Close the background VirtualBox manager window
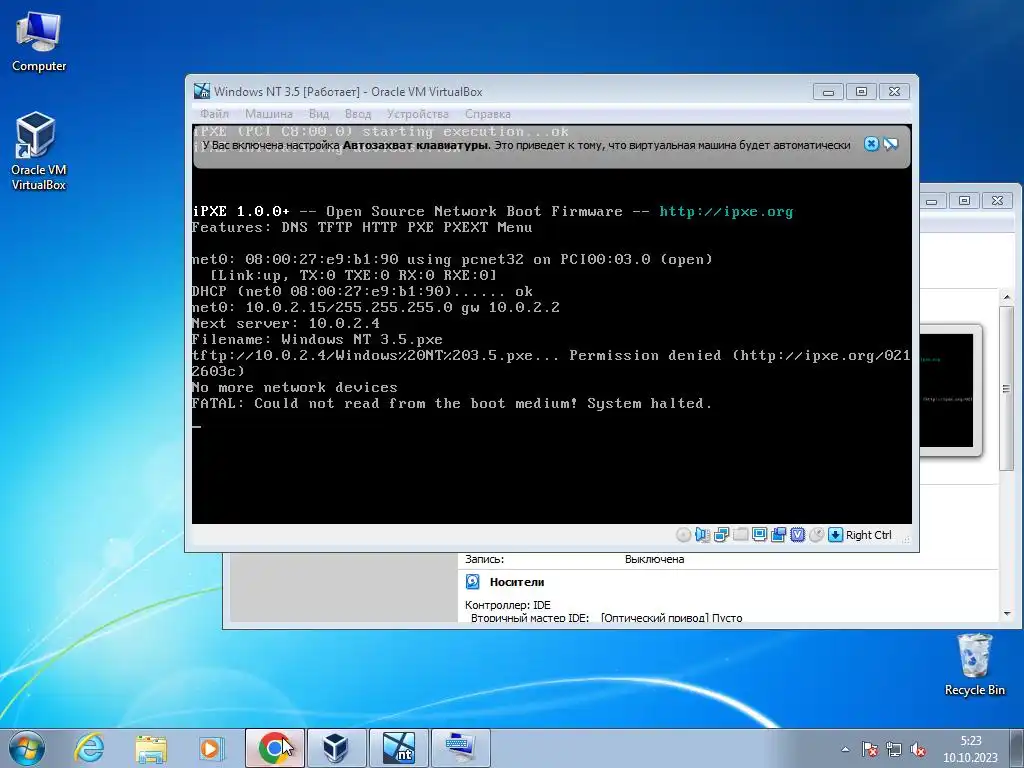The image size is (1024, 768). pyautogui.click(x=997, y=201)
